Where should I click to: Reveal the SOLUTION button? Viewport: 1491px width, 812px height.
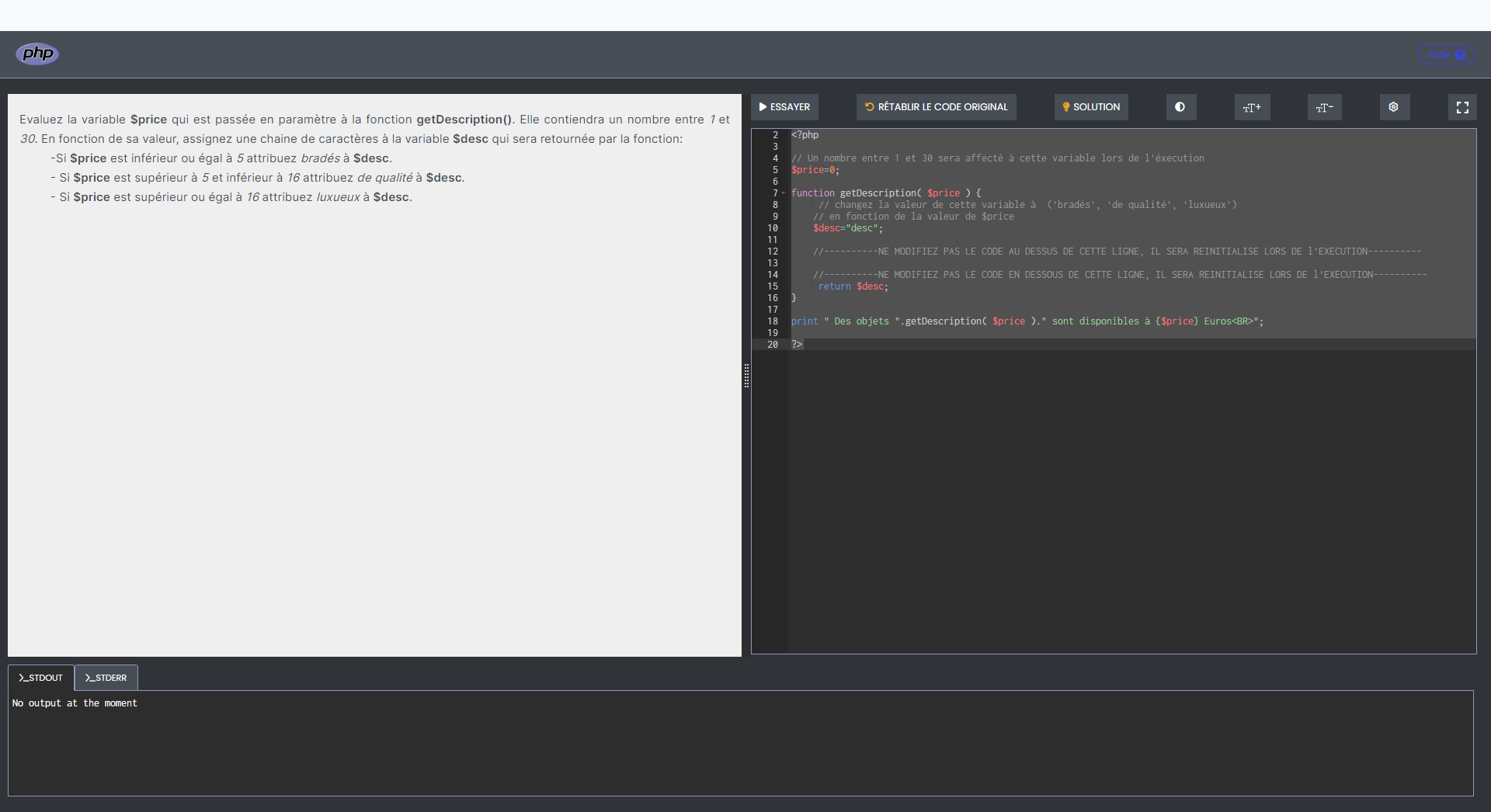coord(1091,107)
